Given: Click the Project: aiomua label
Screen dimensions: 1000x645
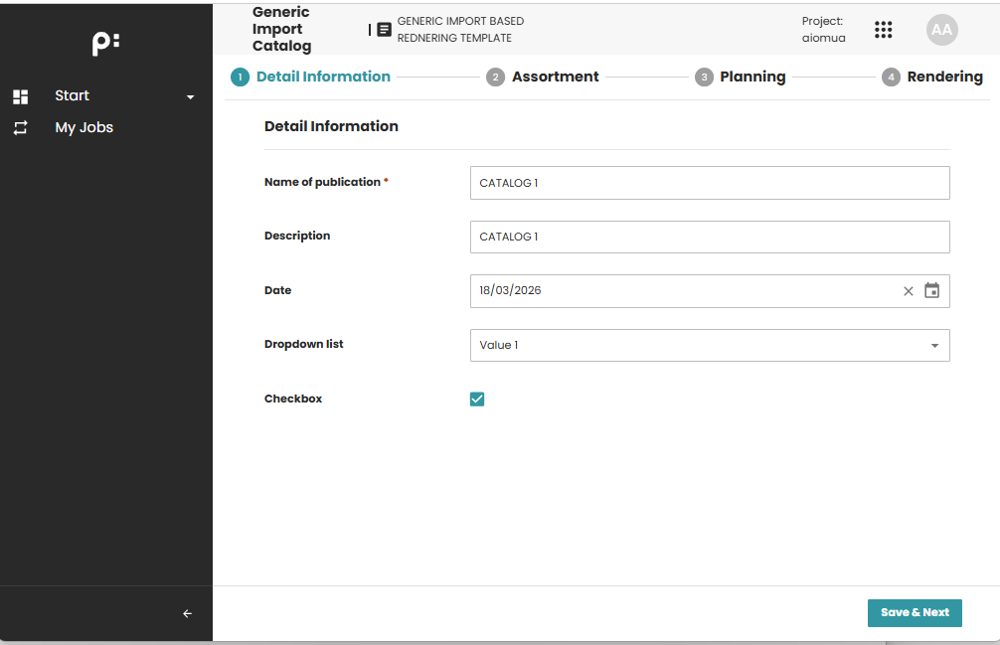Looking at the screenshot, I should point(823,29).
